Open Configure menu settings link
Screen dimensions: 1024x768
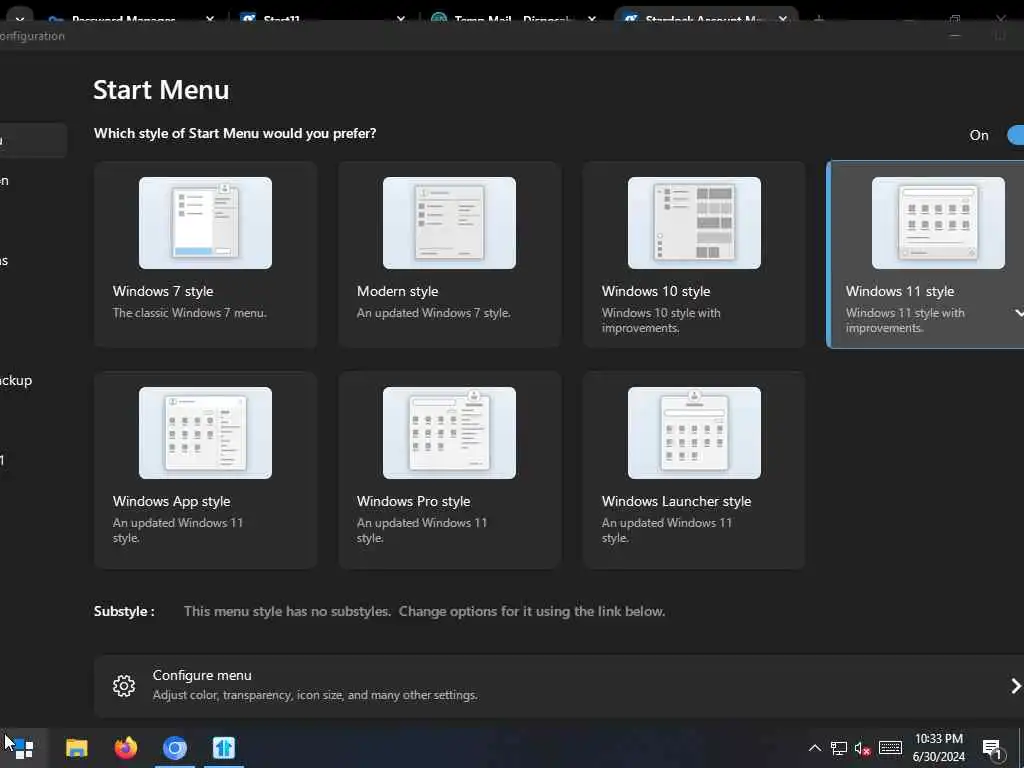point(559,686)
